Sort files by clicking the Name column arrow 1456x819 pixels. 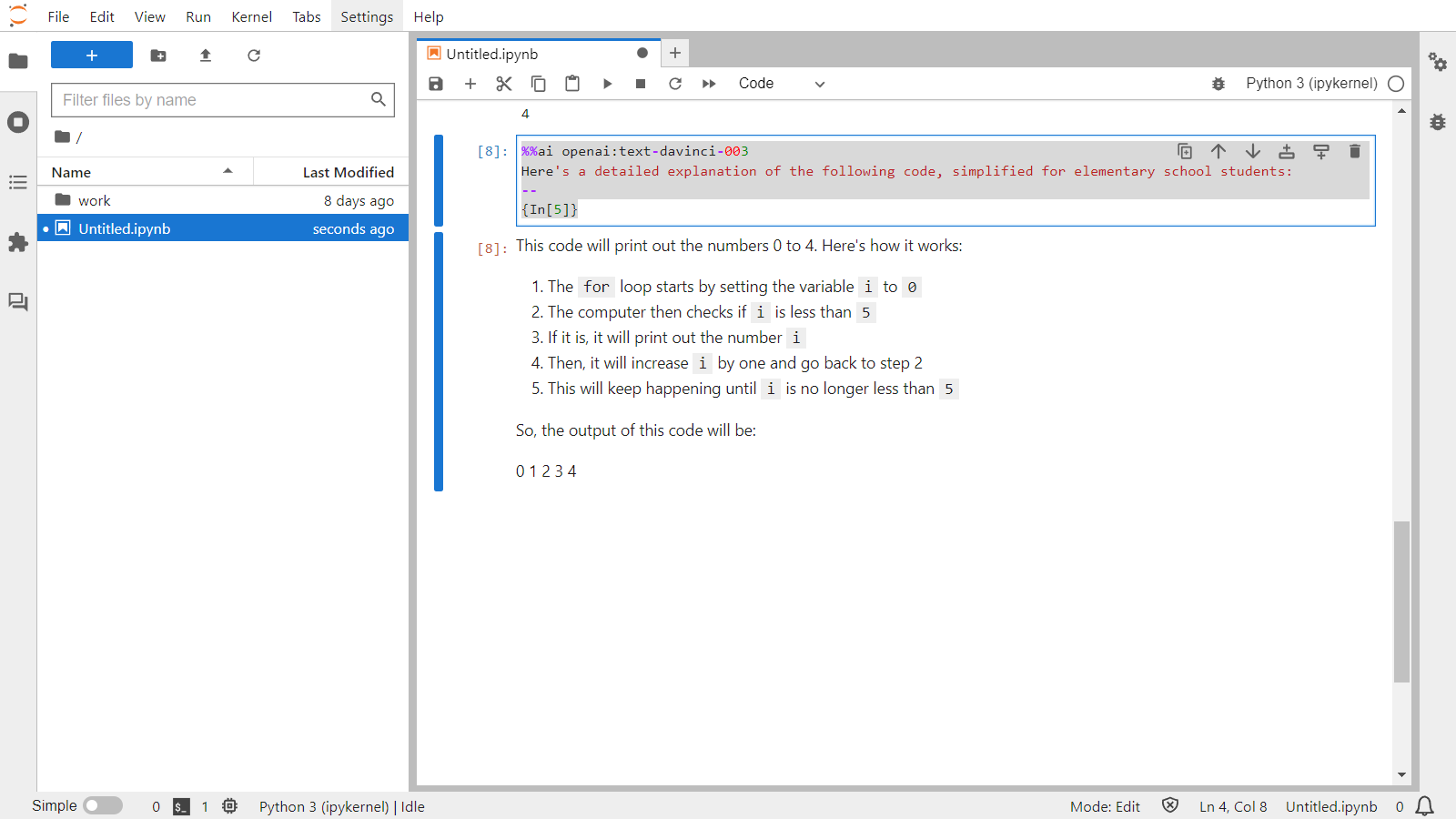(230, 171)
